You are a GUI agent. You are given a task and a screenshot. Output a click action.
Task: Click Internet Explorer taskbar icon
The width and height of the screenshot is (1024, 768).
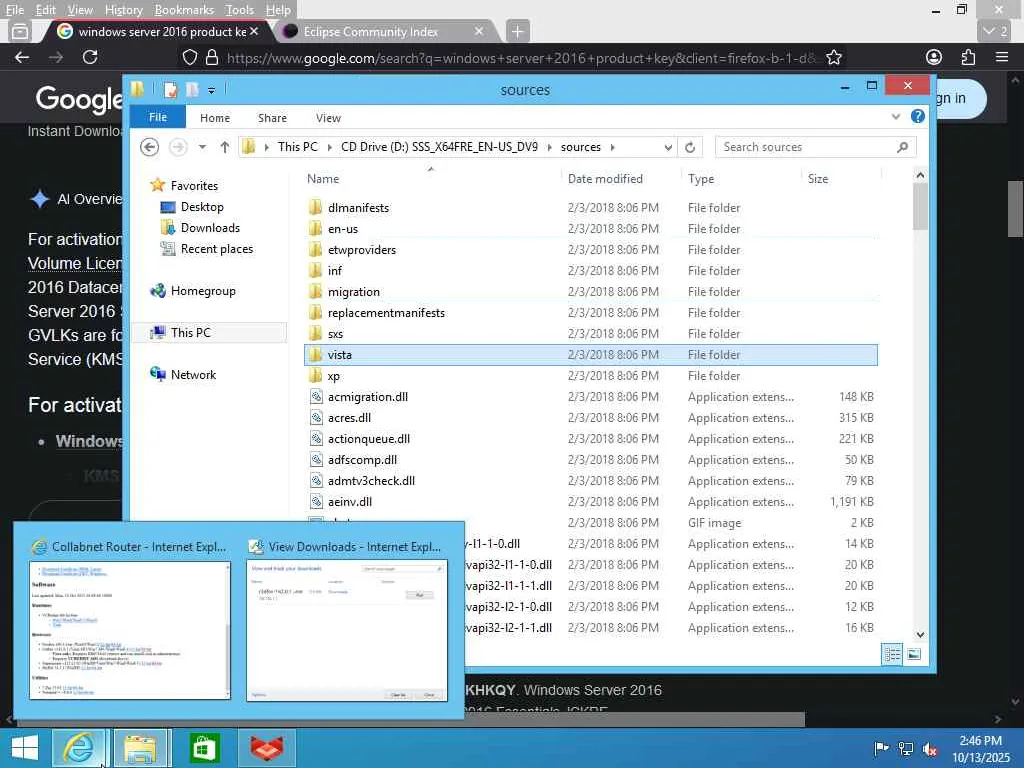pyautogui.click(x=79, y=748)
